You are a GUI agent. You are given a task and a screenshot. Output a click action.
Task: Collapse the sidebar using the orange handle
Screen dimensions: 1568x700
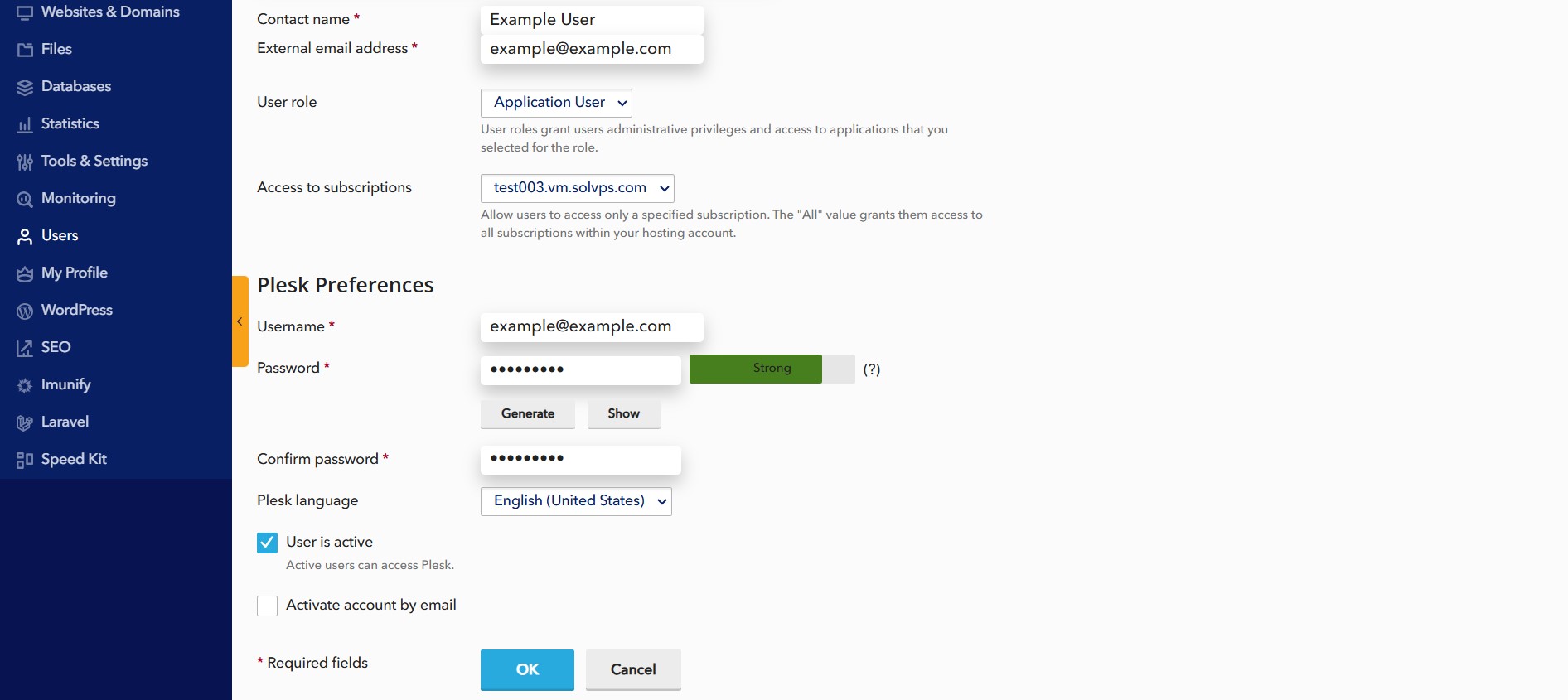point(240,321)
